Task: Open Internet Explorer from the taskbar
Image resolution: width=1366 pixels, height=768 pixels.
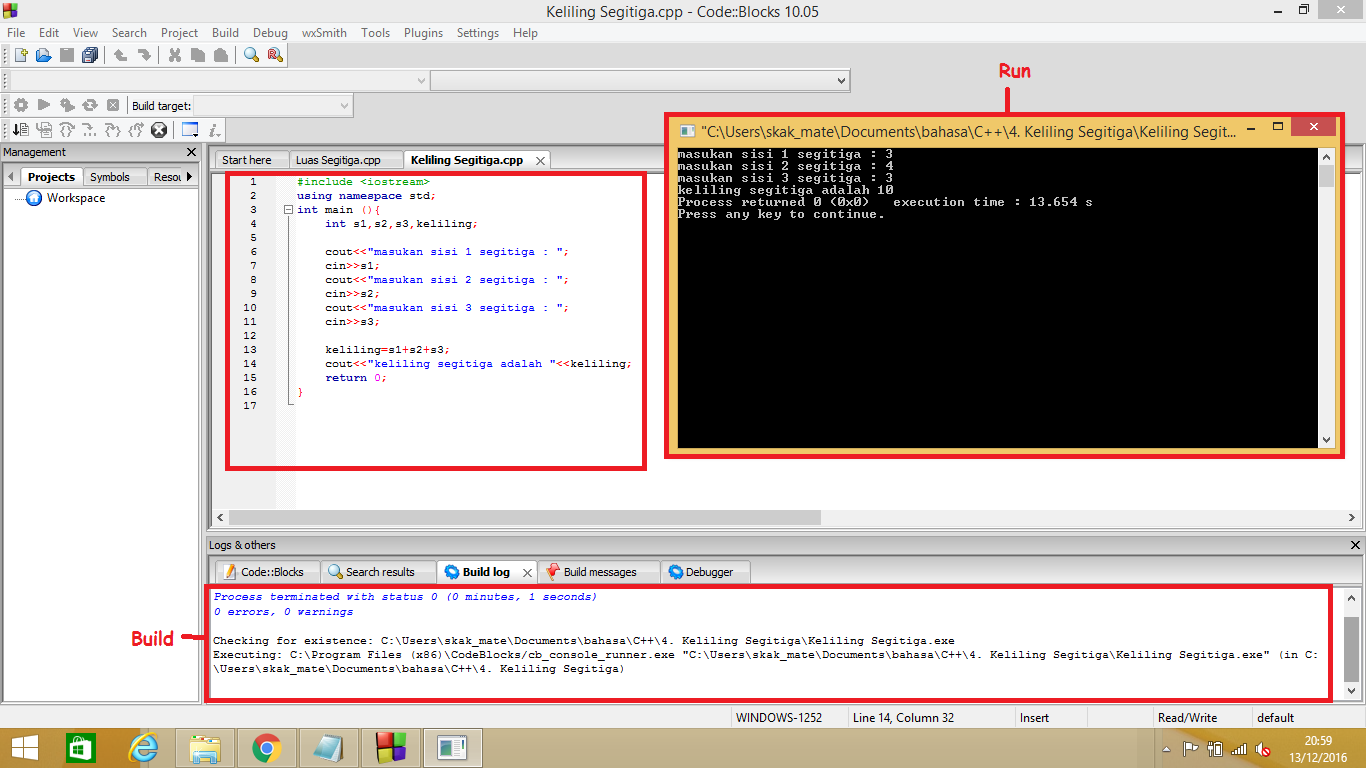Action: pyautogui.click(x=144, y=748)
